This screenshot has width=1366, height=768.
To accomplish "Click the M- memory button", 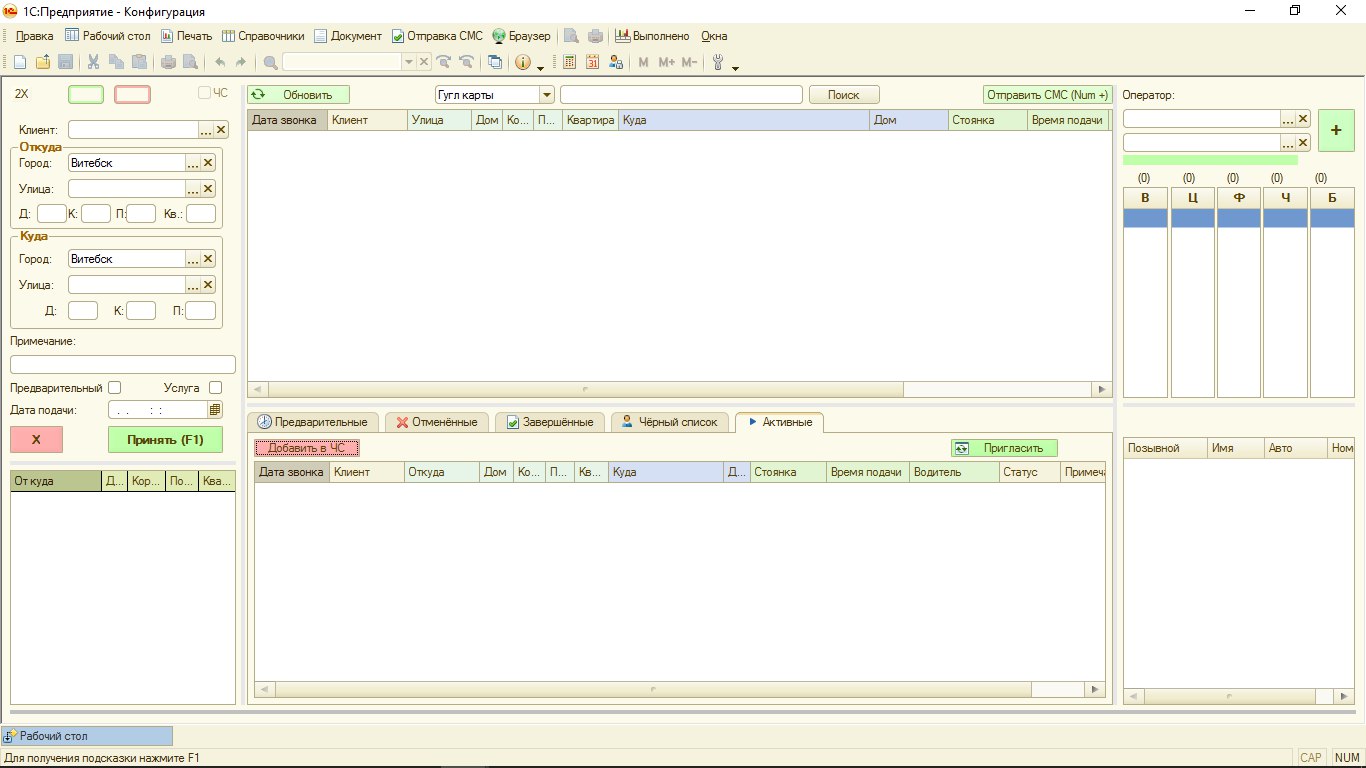I will [689, 62].
